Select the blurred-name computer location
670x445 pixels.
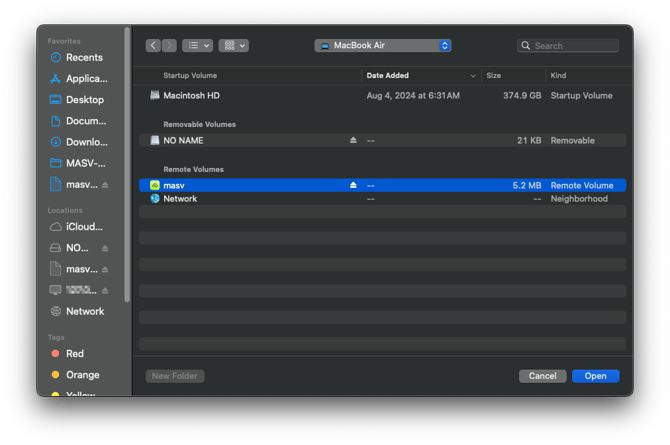(73, 290)
